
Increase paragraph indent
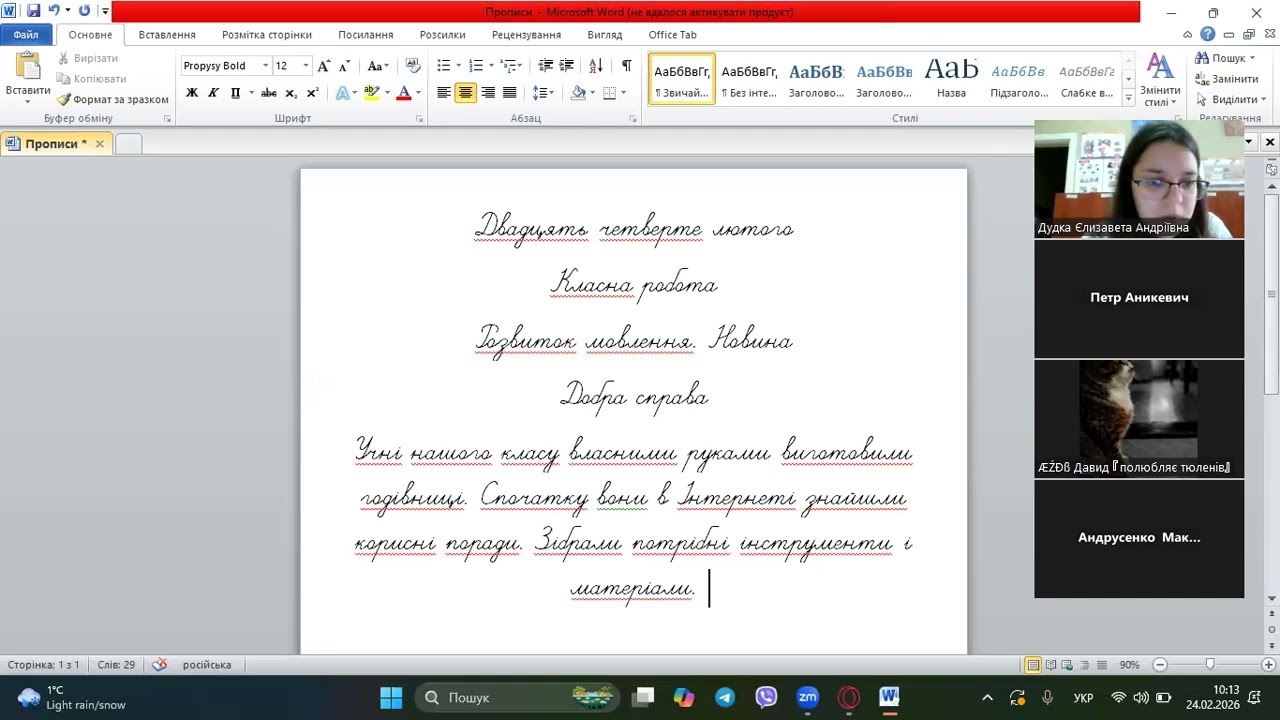click(566, 66)
